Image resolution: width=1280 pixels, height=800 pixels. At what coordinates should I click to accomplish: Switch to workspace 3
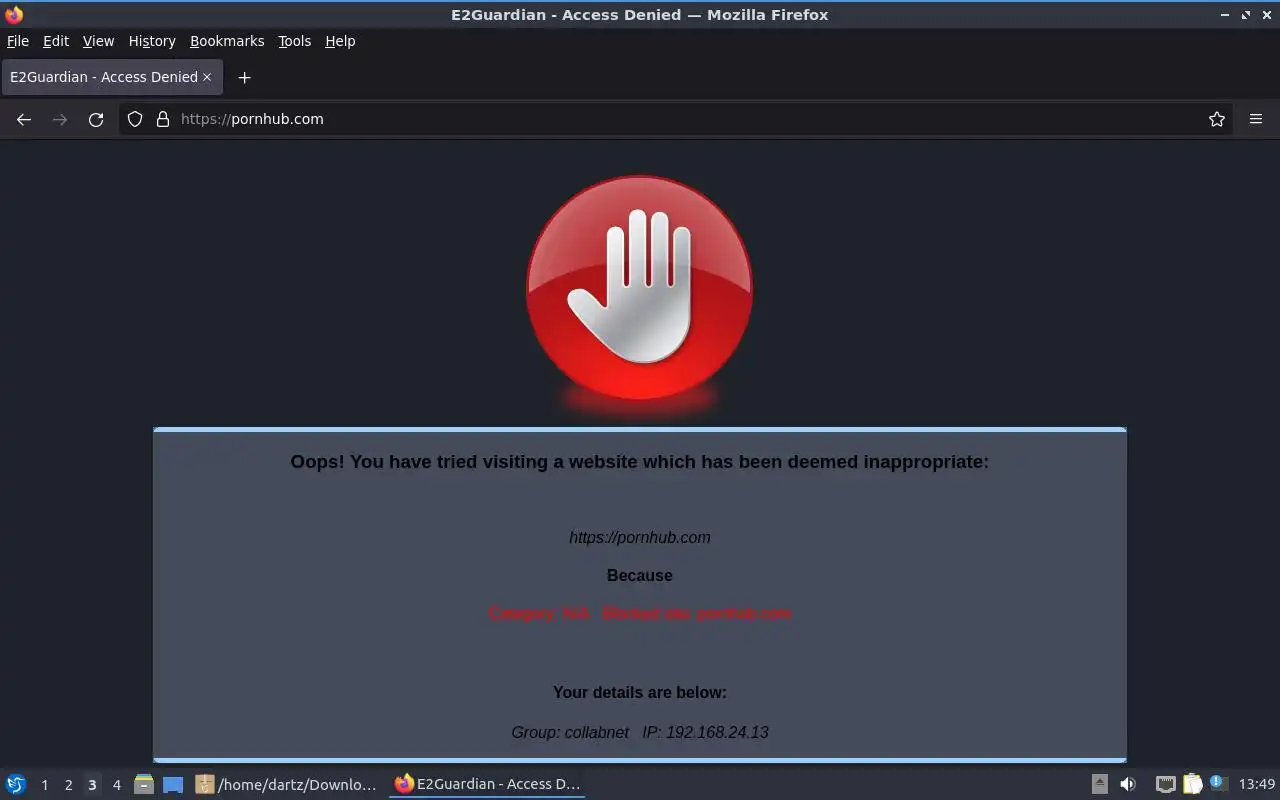(92, 785)
